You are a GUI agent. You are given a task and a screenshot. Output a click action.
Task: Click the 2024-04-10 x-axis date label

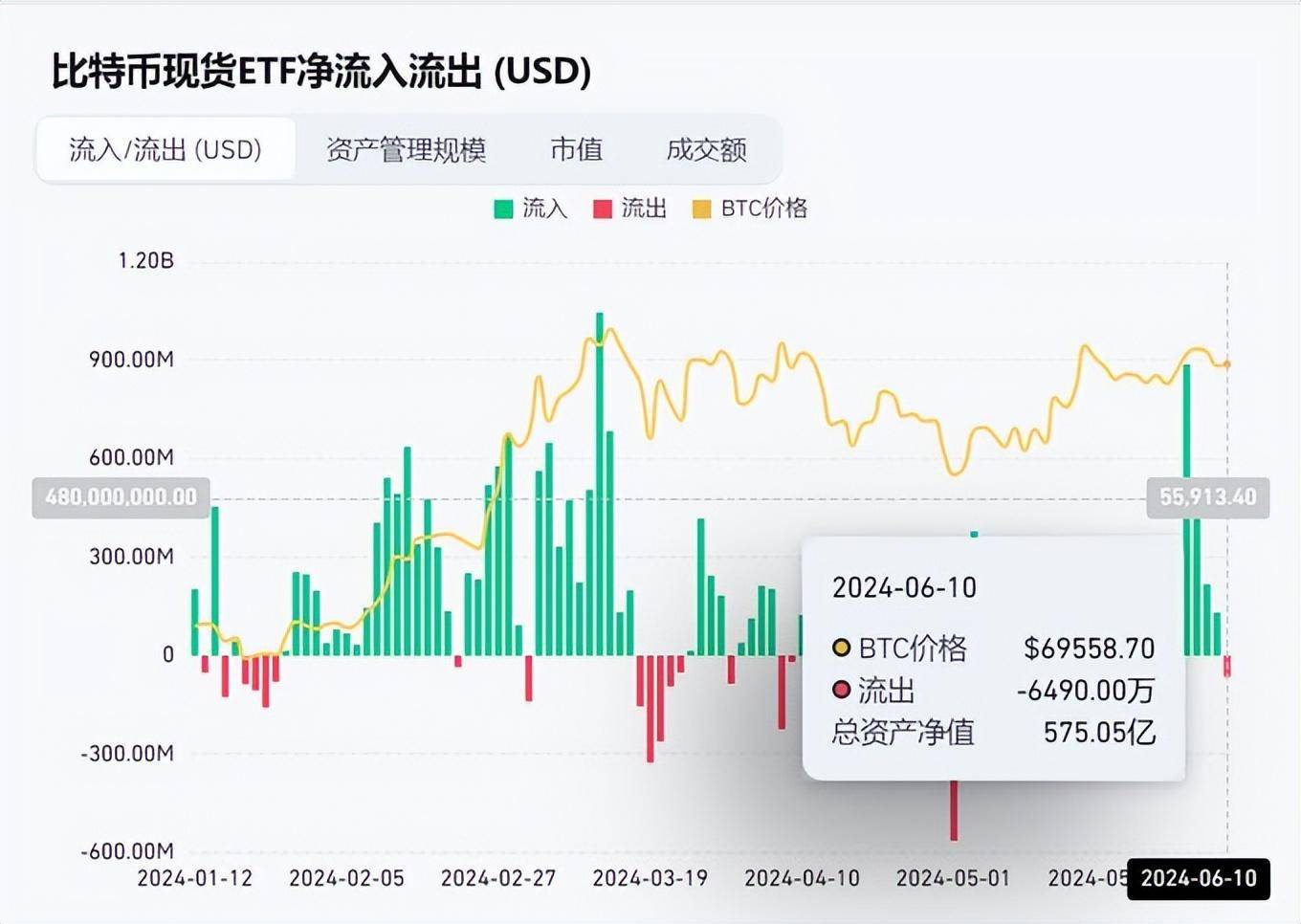tap(802, 878)
